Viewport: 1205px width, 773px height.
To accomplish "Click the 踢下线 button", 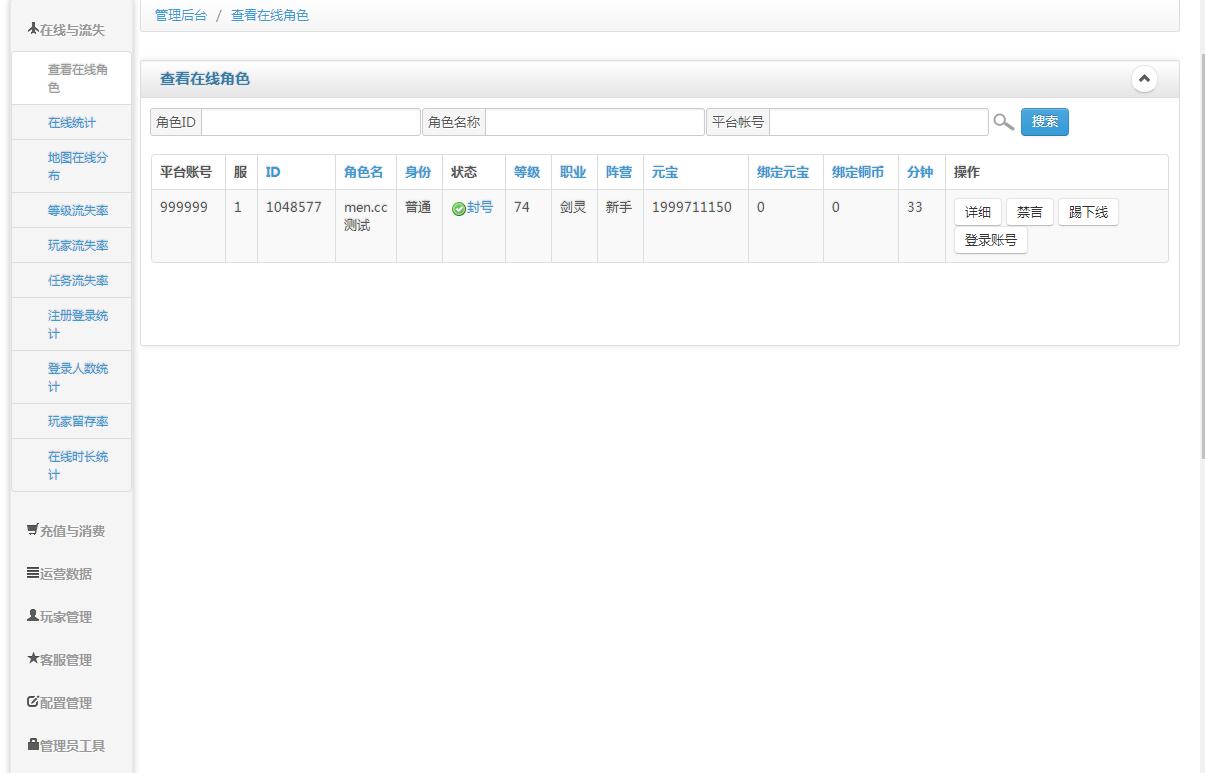I will coord(1088,212).
